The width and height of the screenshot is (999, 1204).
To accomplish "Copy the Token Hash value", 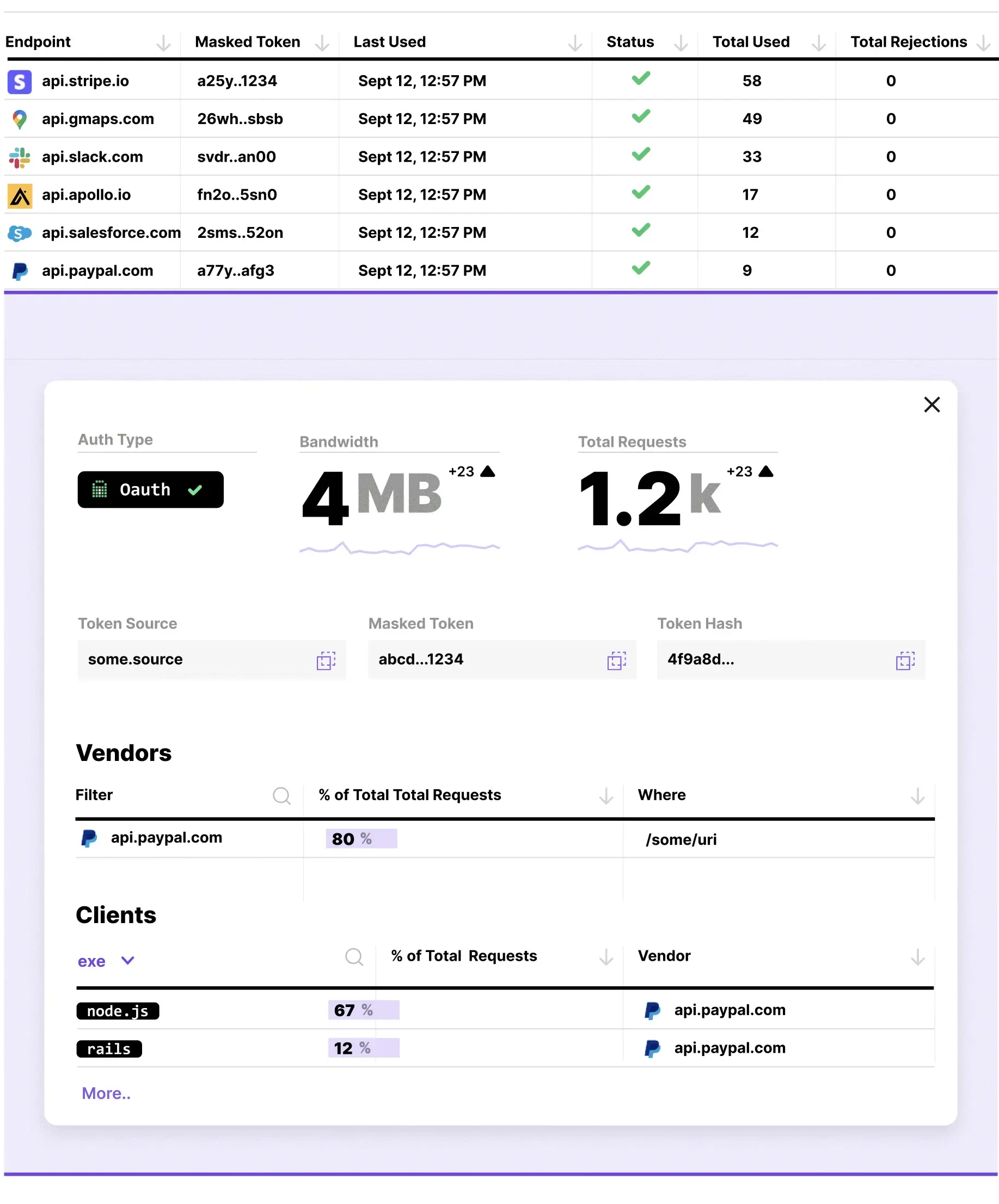I will [x=905, y=660].
